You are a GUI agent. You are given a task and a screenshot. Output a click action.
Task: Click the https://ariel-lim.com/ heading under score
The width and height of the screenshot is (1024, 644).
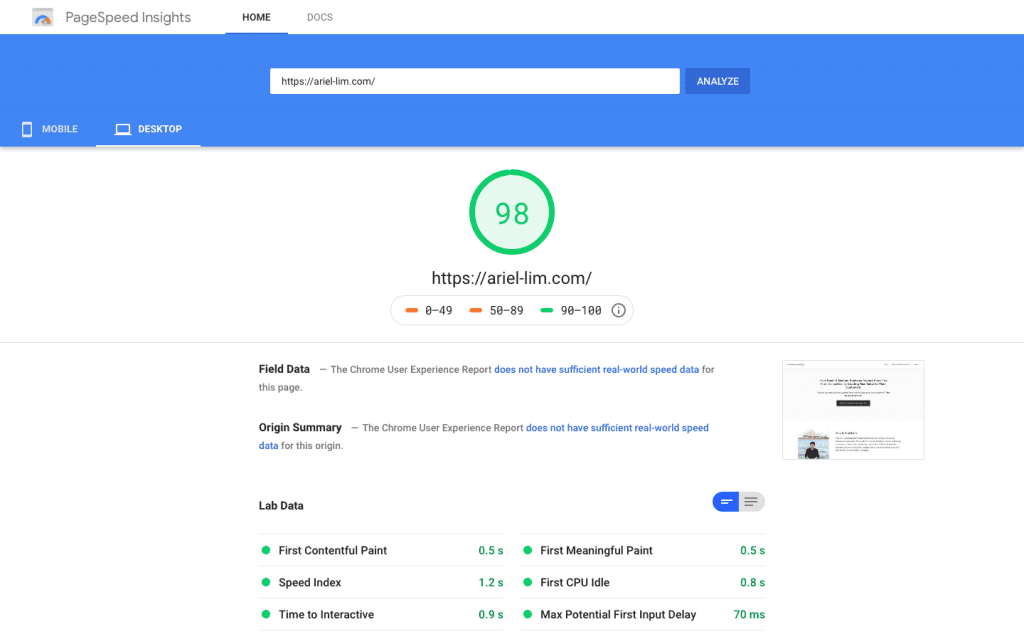coord(512,278)
